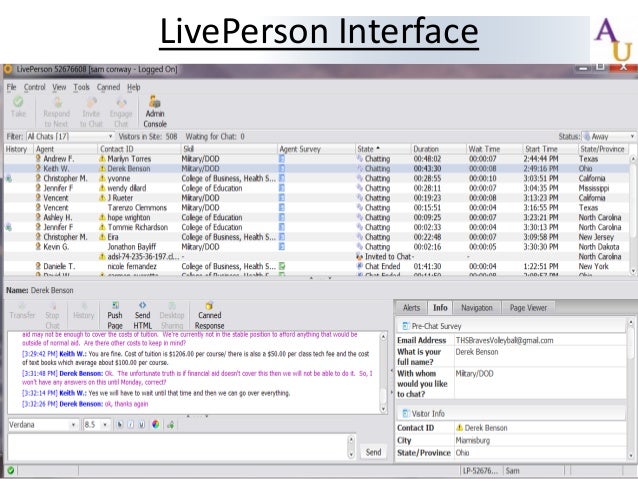Click the Respond to Next icon
The height and width of the screenshot is (479, 638).
point(57,112)
